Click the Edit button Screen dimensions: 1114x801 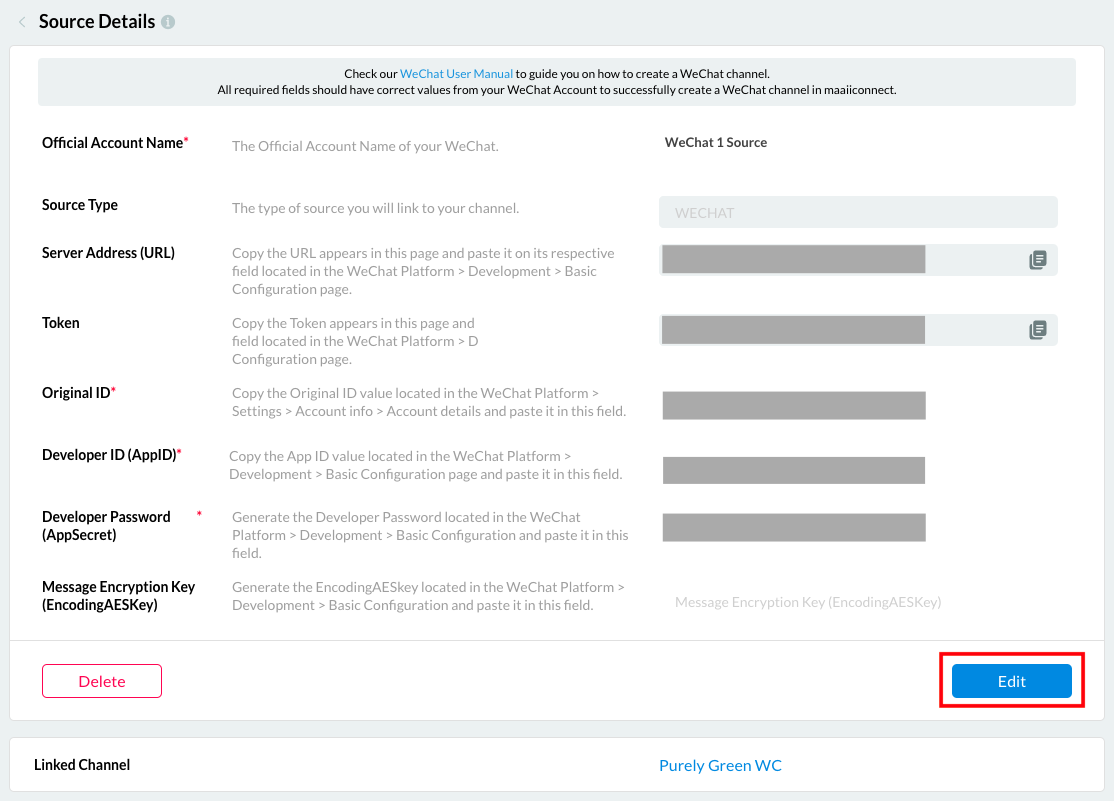pyautogui.click(x=1012, y=681)
